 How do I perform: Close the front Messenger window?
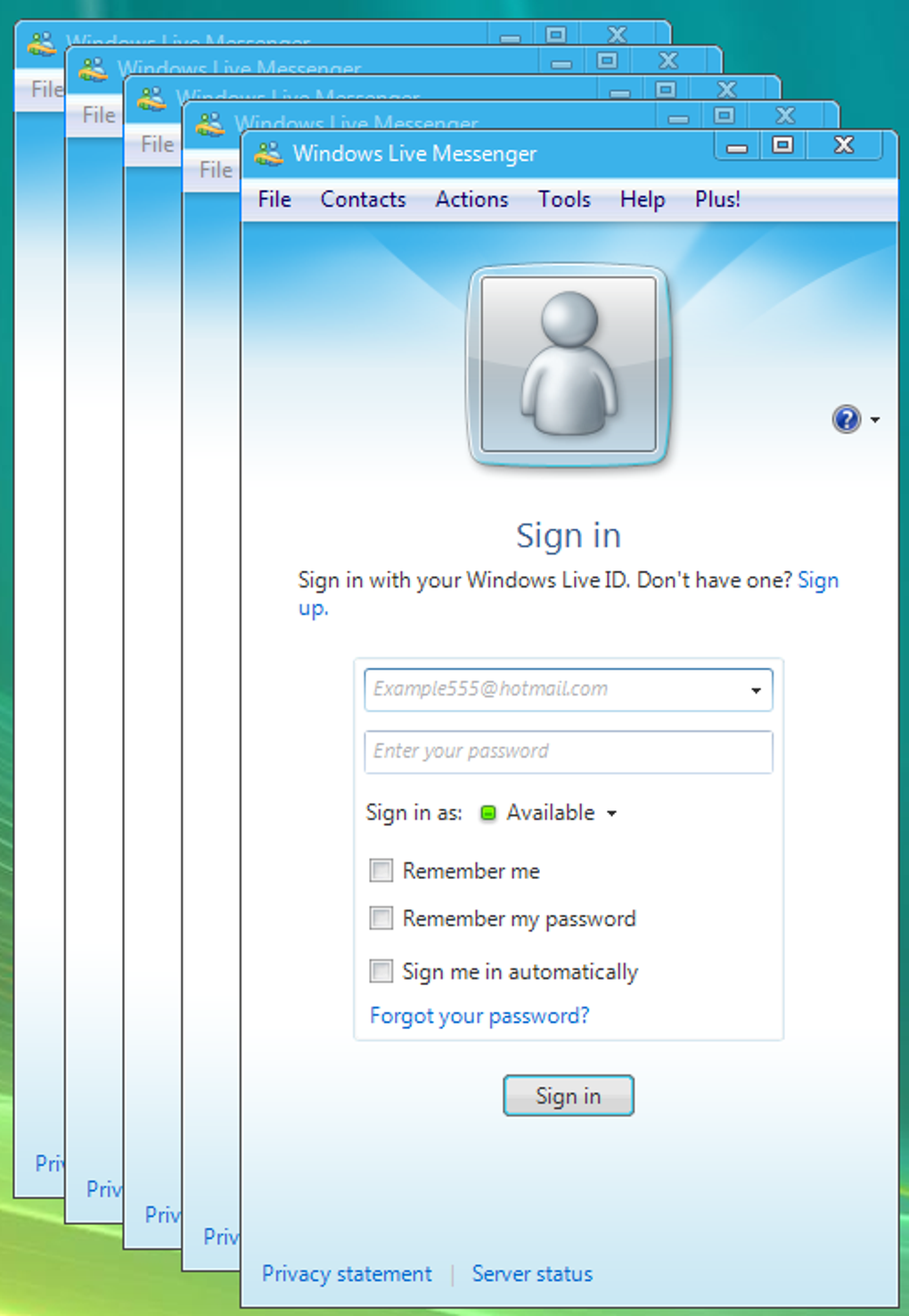pyautogui.click(x=844, y=146)
